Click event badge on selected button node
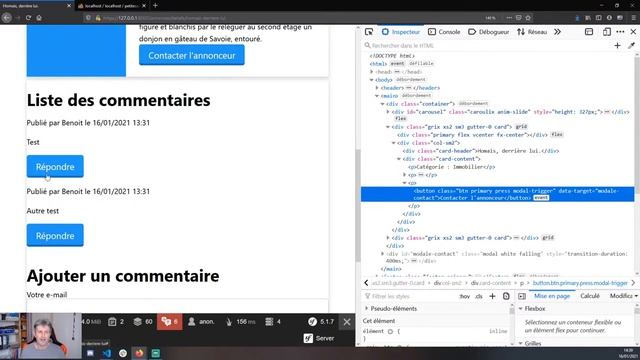The image size is (640, 360). coord(541,198)
